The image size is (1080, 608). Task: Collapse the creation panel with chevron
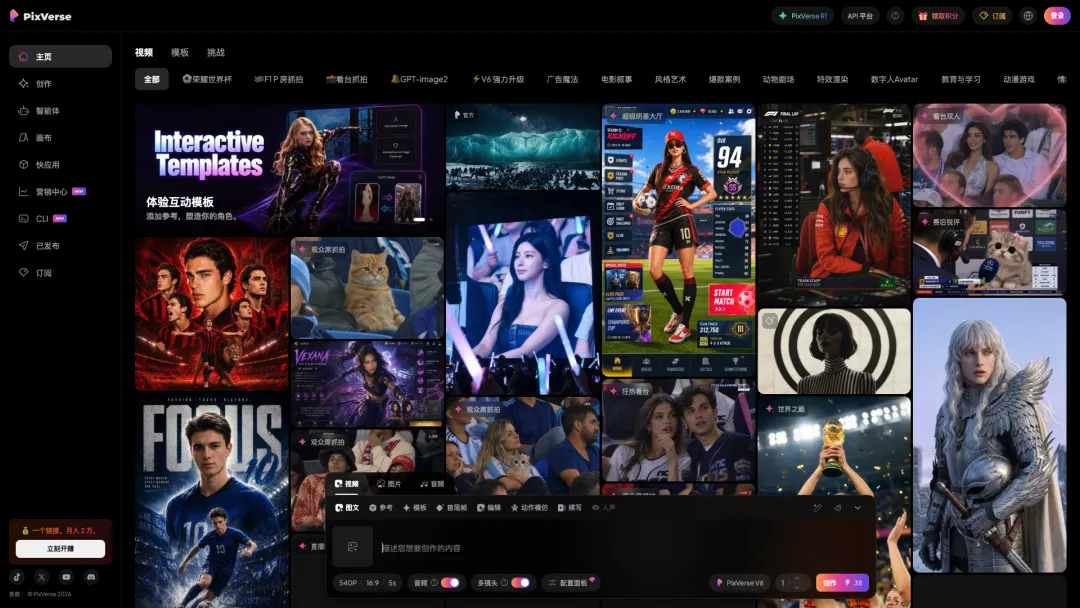coord(858,507)
